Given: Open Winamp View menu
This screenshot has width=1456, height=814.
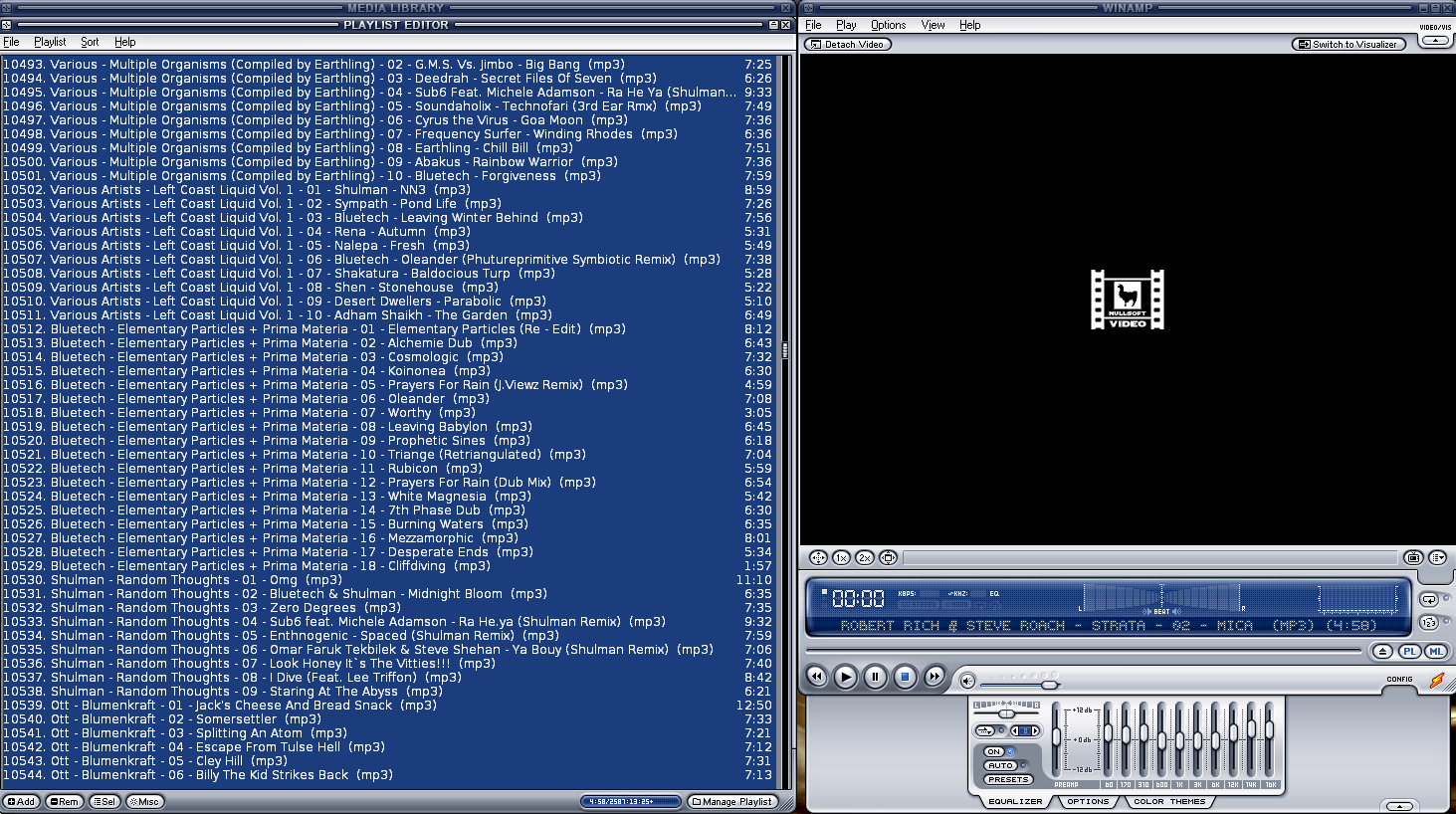Looking at the screenshot, I should coord(933,25).
